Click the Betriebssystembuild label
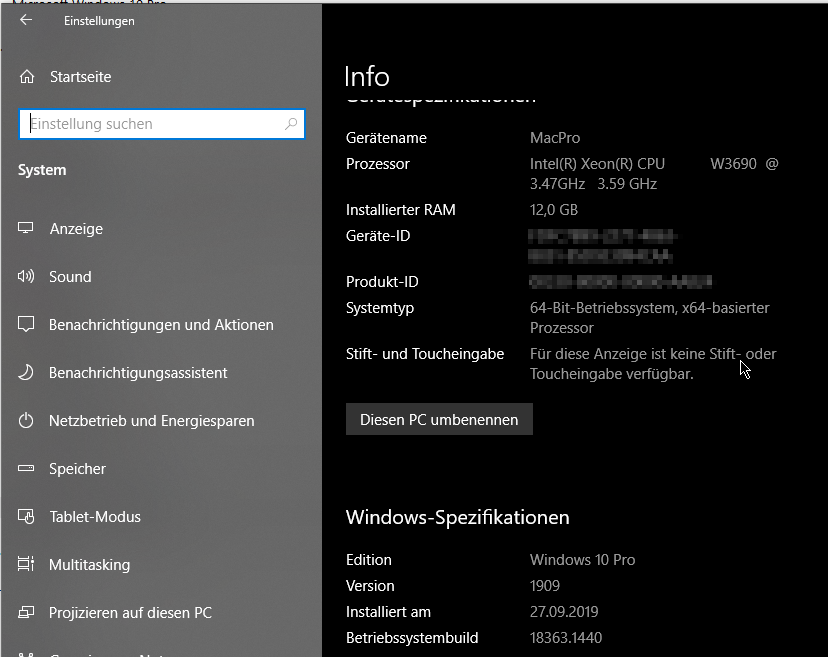The height and width of the screenshot is (657, 828). [x=412, y=637]
